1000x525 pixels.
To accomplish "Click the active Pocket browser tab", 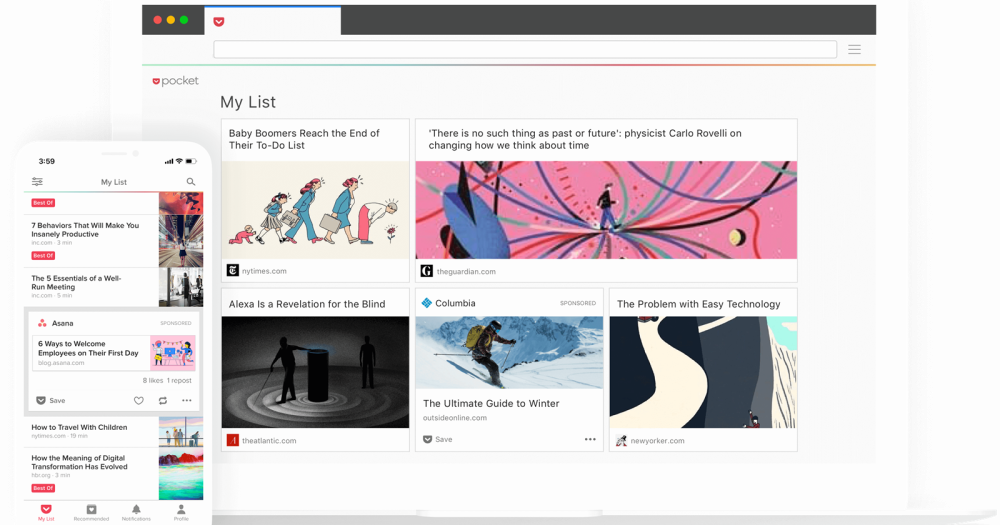I will pyautogui.click(x=272, y=21).
